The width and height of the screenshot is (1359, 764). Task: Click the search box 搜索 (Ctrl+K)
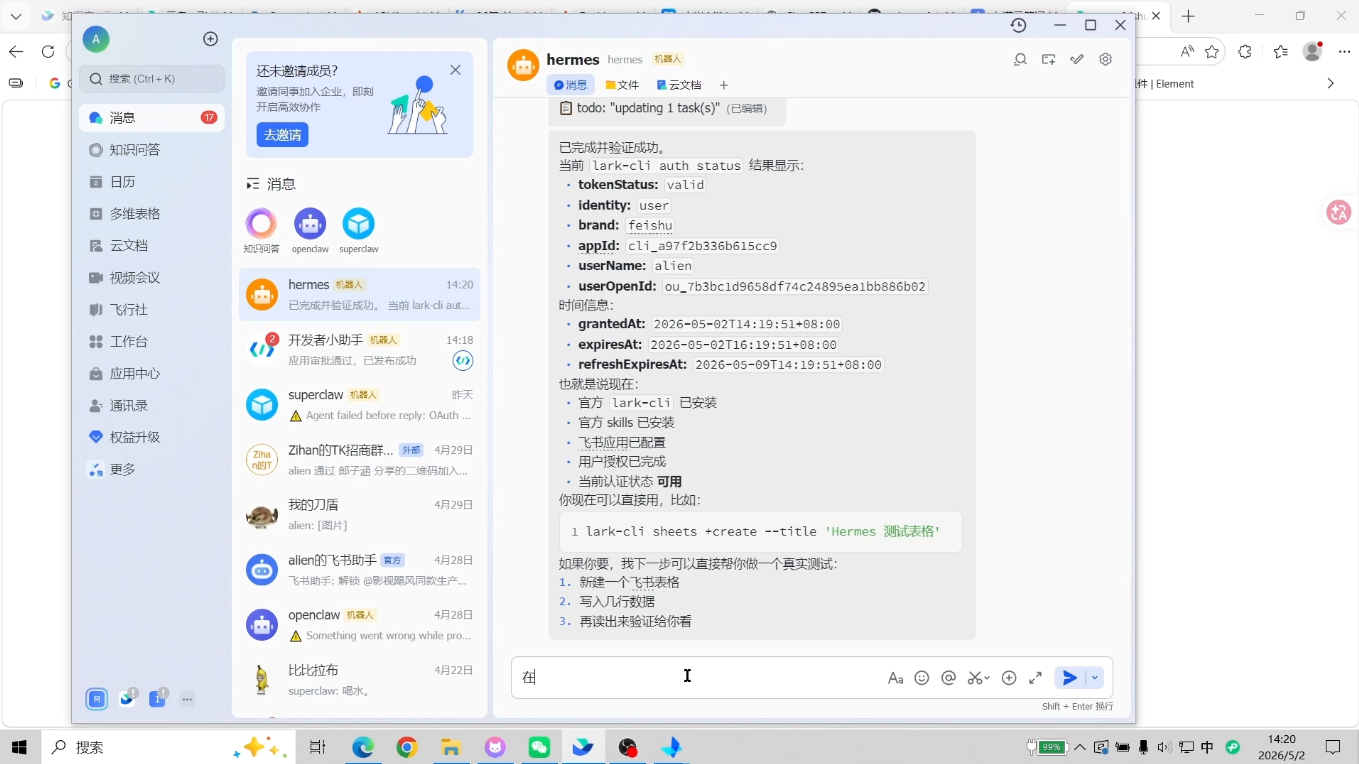pos(152,79)
